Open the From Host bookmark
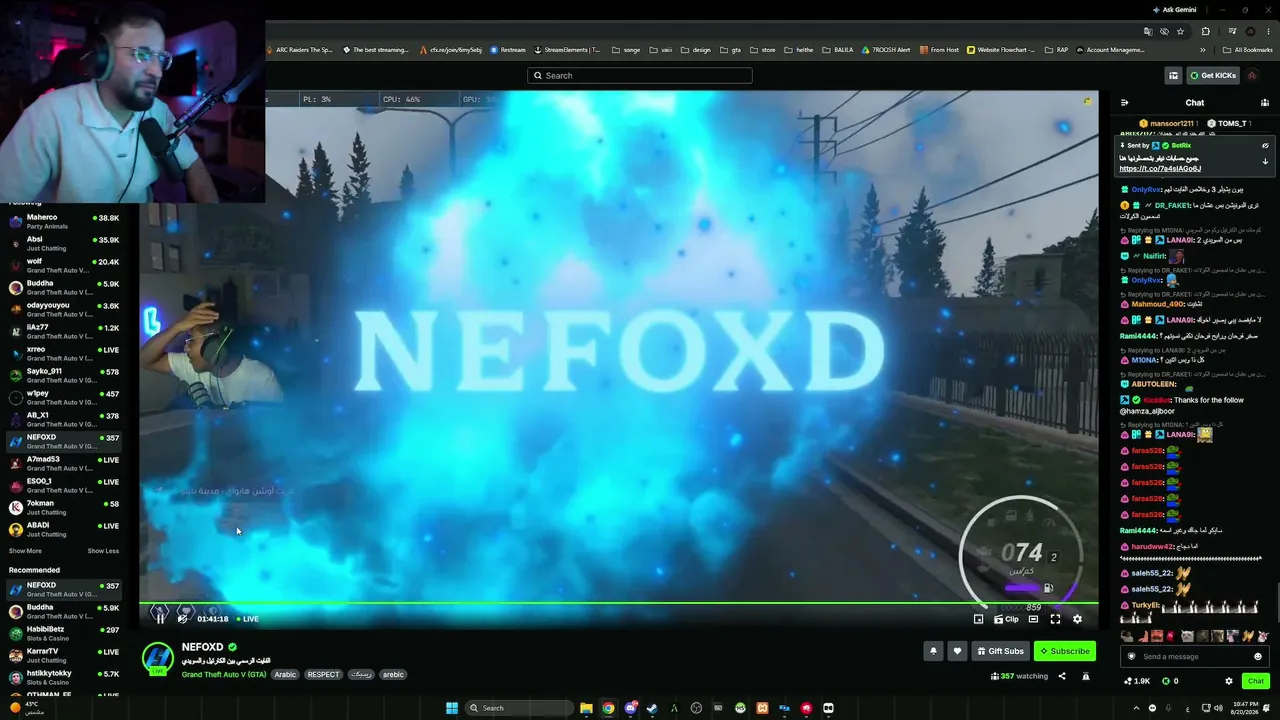This screenshot has width=1280, height=720. point(939,50)
